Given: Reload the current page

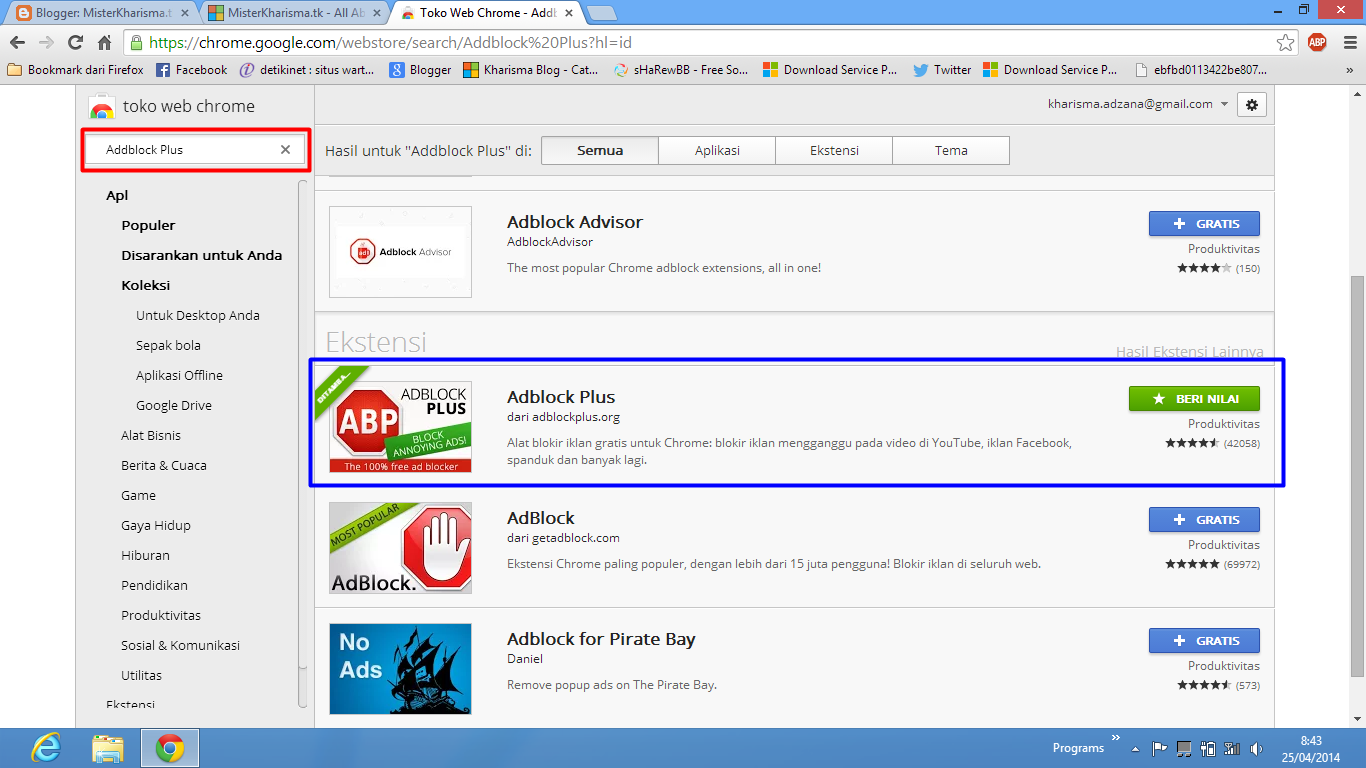Looking at the screenshot, I should pyautogui.click(x=75, y=43).
